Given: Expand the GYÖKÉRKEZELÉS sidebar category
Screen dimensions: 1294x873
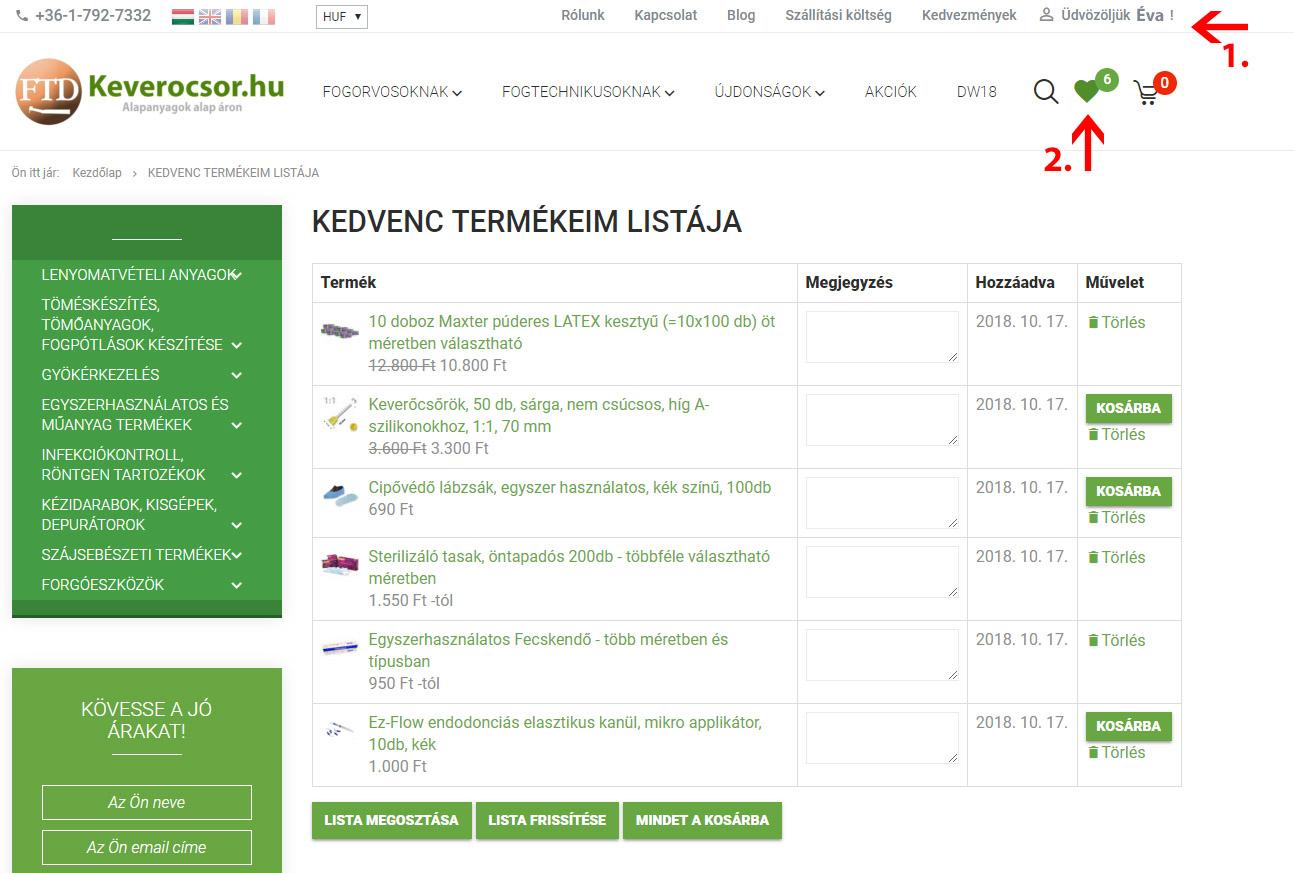Looking at the screenshot, I should (x=237, y=375).
